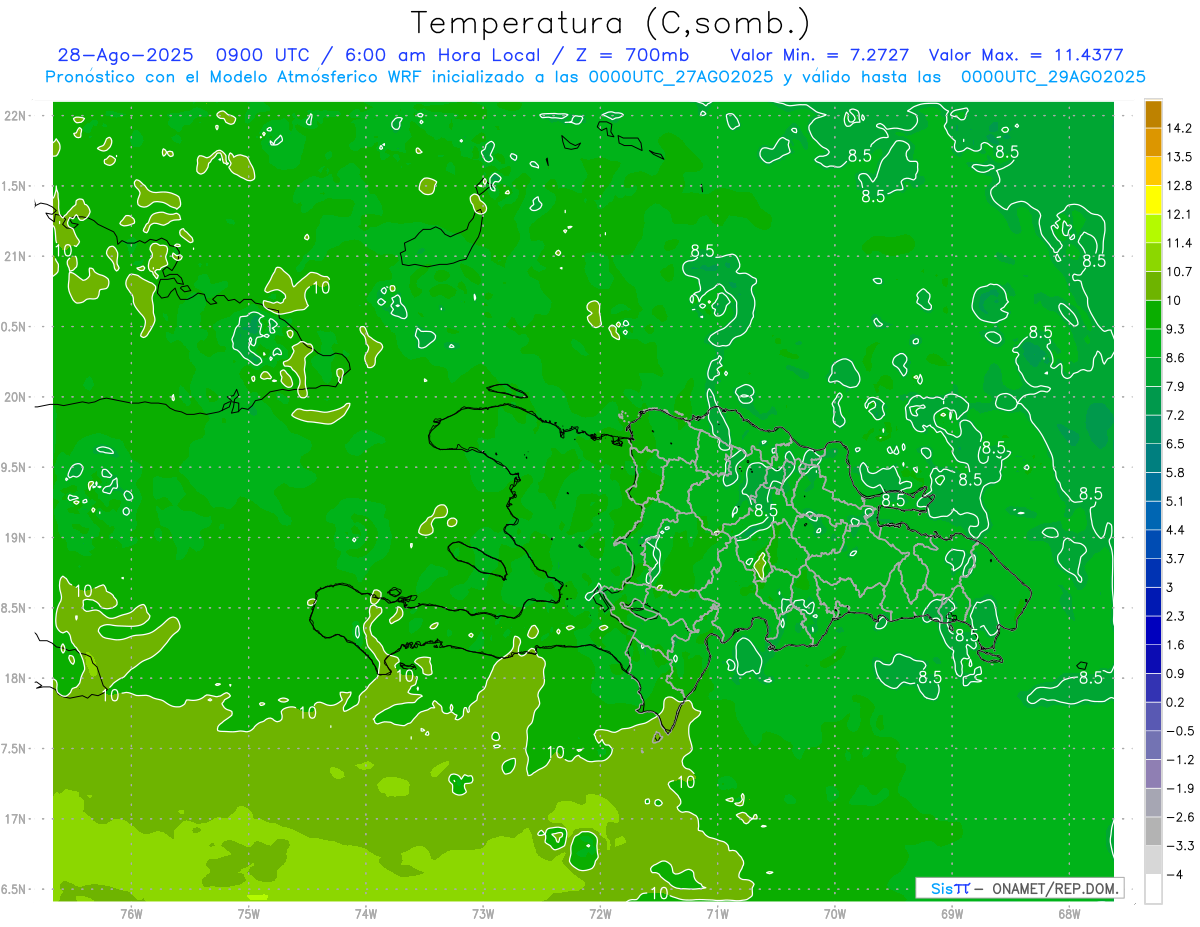The image size is (1200, 927).
Task: Pick the teal swatch between 5.8 and 6.5
Action: pos(1153,457)
